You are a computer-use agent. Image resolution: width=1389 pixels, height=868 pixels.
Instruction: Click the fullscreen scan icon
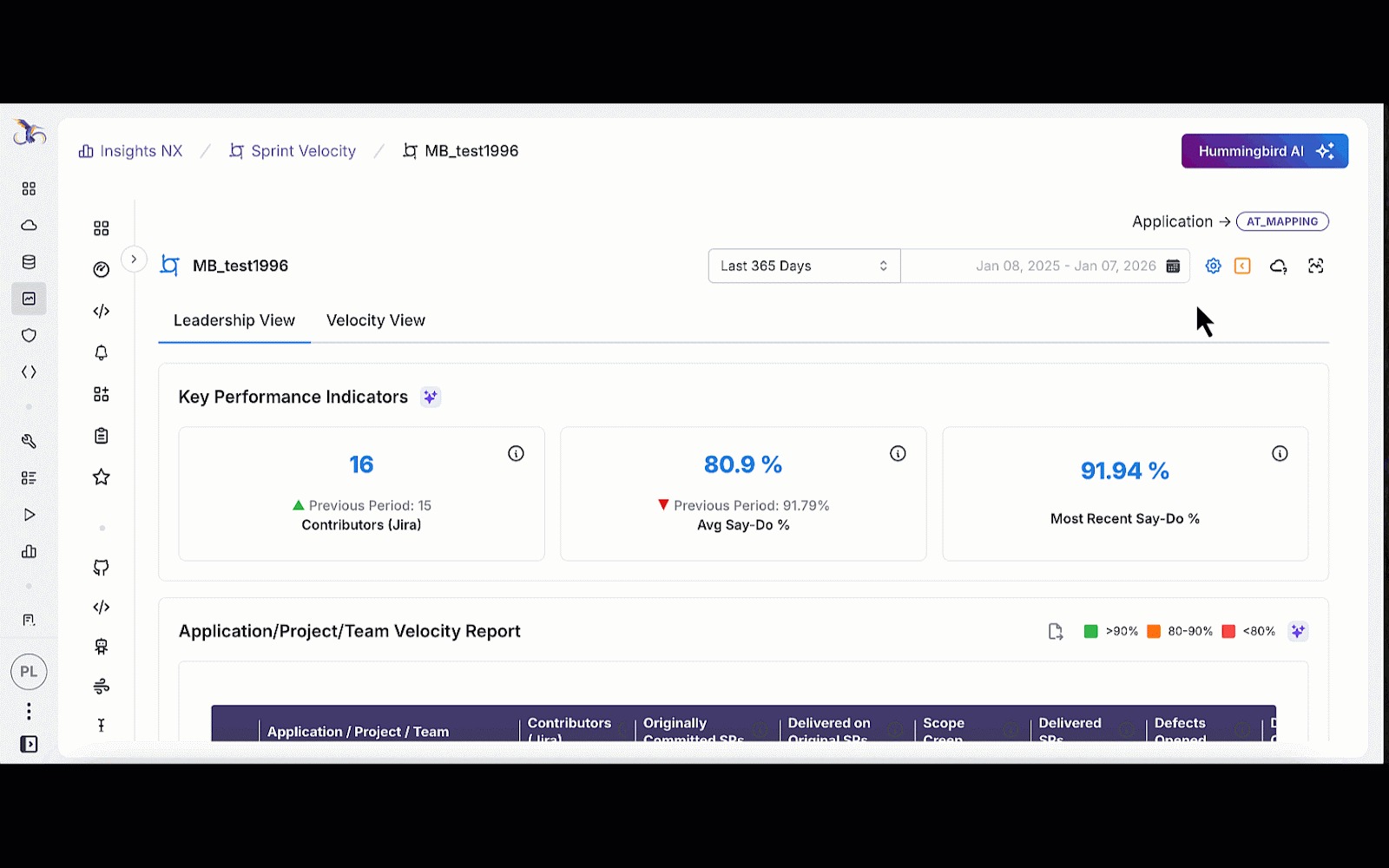1315,266
